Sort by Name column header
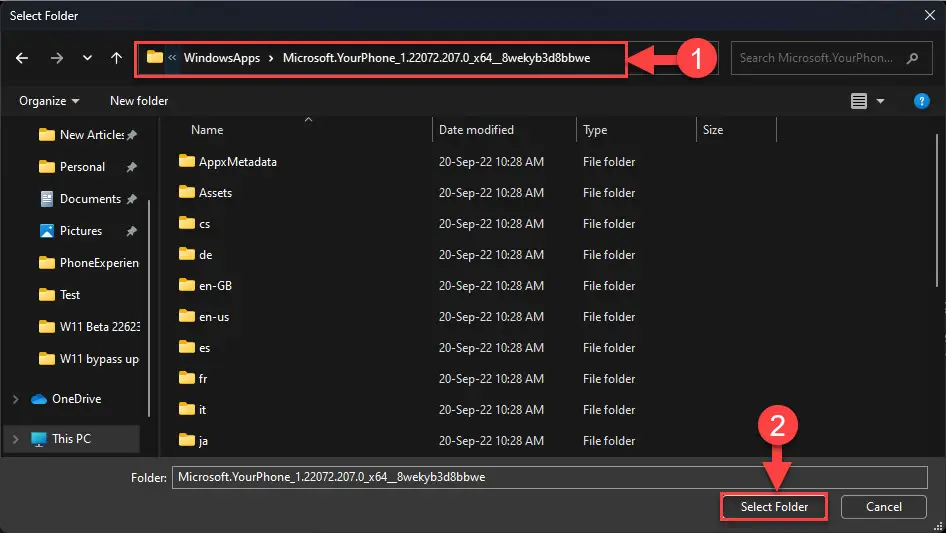Image resolution: width=946 pixels, height=533 pixels. [x=207, y=130]
